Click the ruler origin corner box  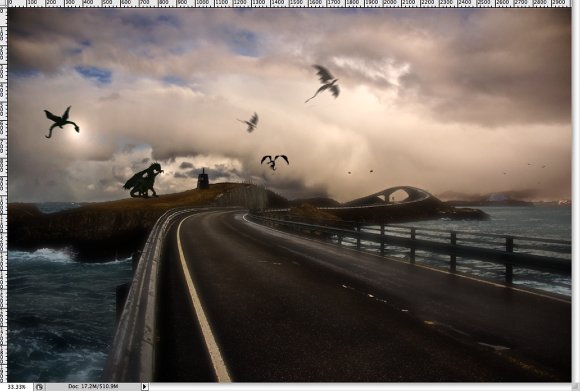click(x=3, y=3)
